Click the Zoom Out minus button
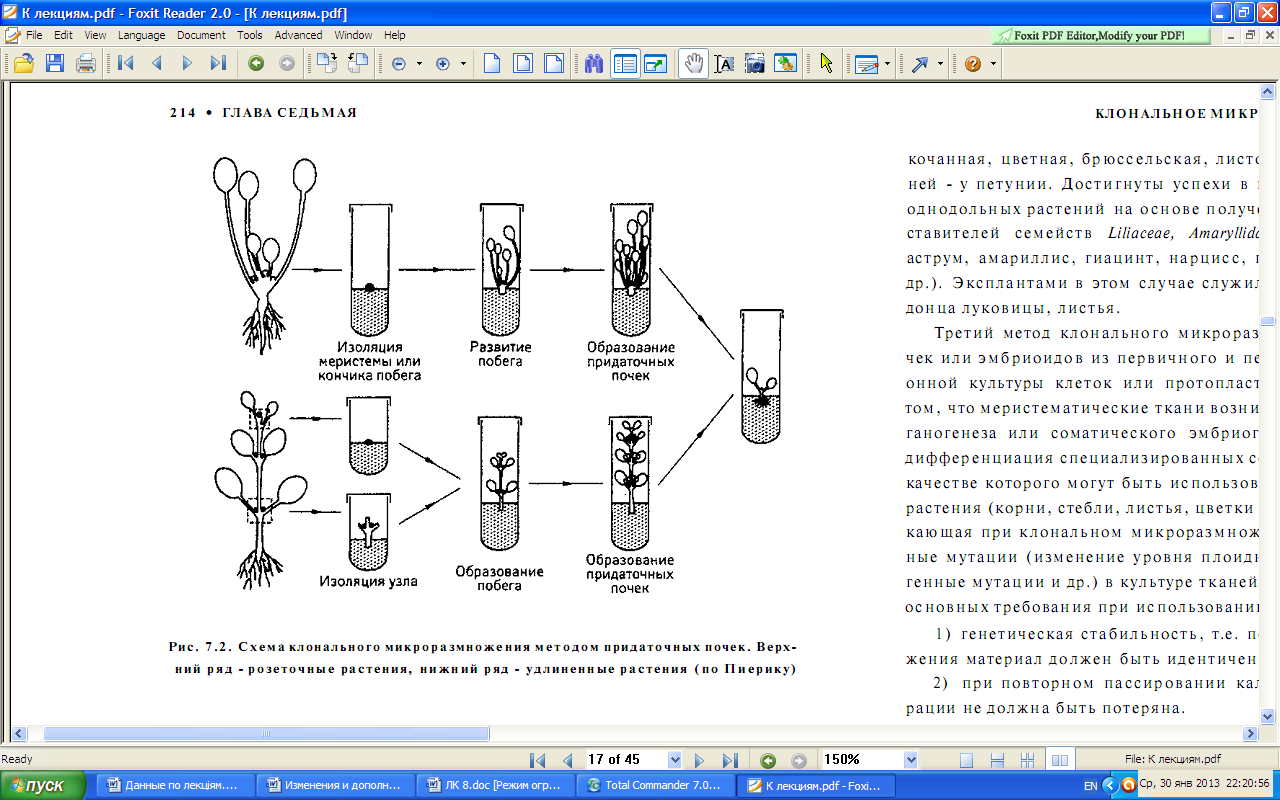 399,63
